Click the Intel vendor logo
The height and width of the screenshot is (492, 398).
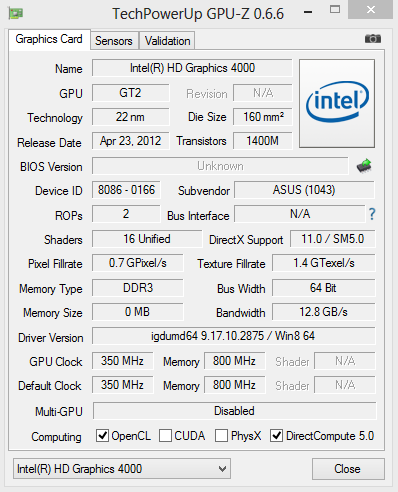click(x=337, y=103)
